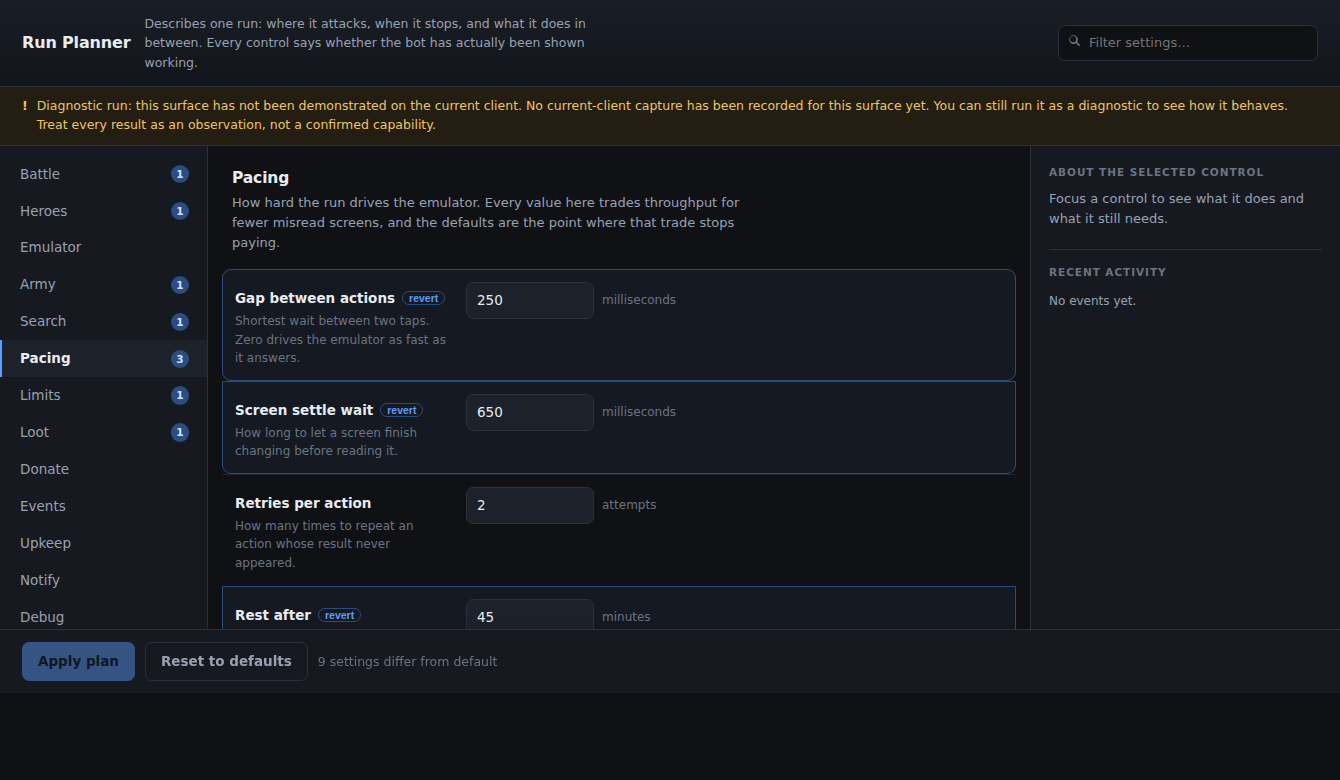Viewport: 1340px width, 780px height.
Task: Revert the Gap between actions setting
Action: tap(424, 298)
